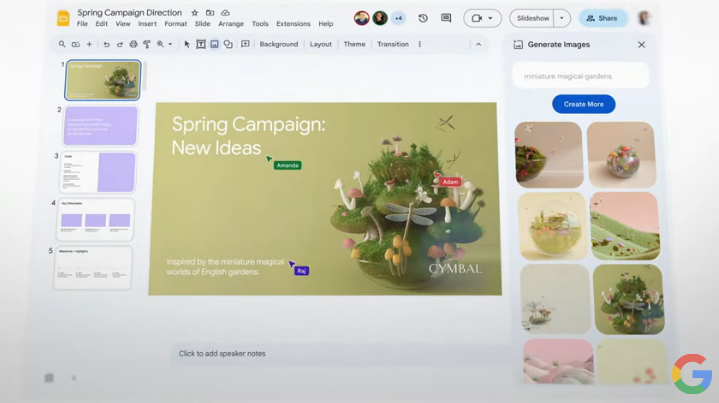Click the Theme toolbar button
The width and height of the screenshot is (719, 403).
tap(354, 44)
